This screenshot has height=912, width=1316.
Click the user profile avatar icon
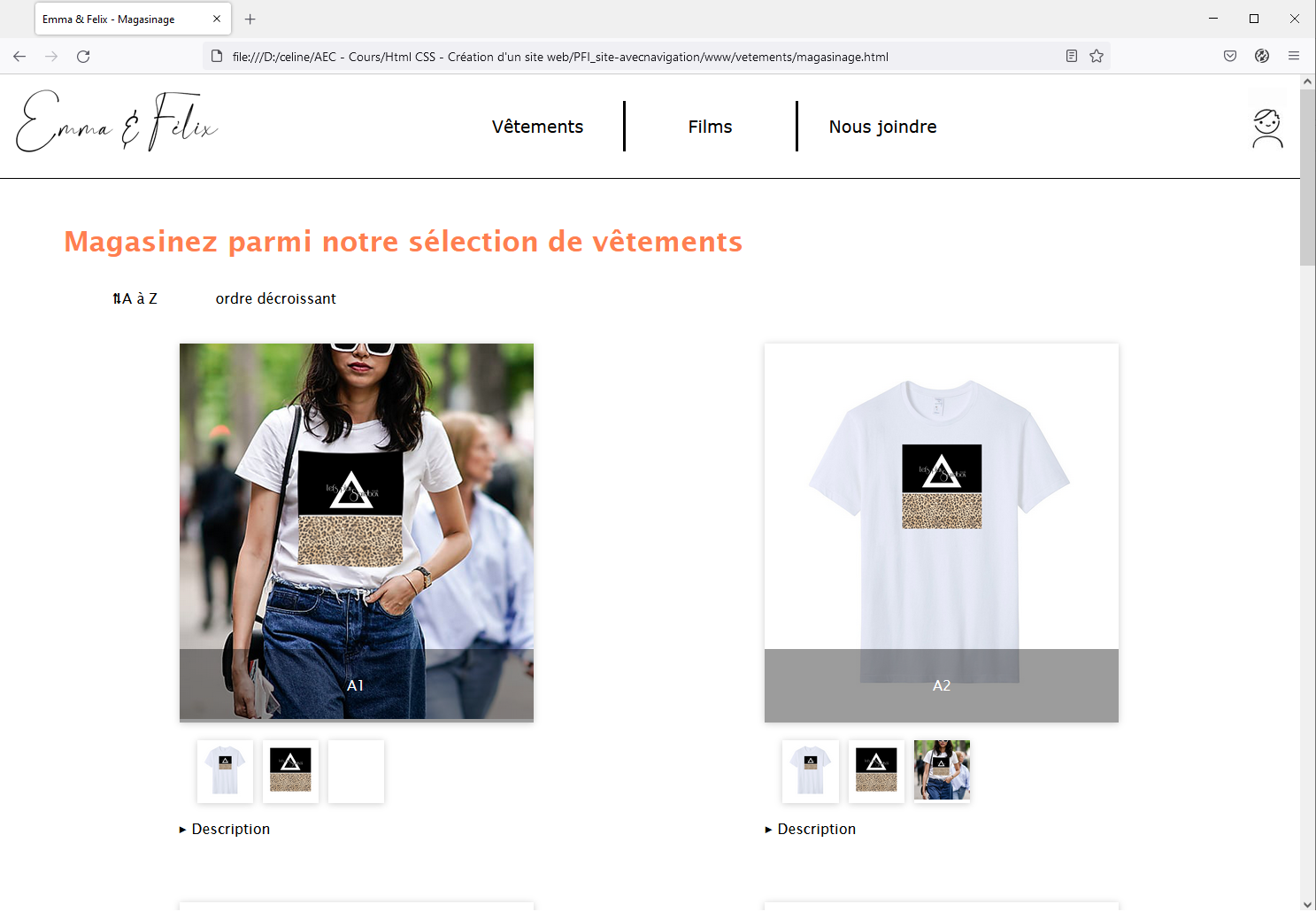(1267, 128)
